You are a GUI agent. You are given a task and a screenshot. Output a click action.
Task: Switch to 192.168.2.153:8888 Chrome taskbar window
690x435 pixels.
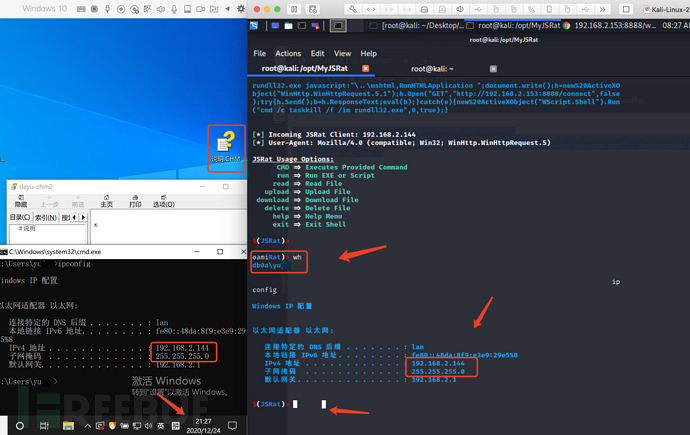(610, 26)
